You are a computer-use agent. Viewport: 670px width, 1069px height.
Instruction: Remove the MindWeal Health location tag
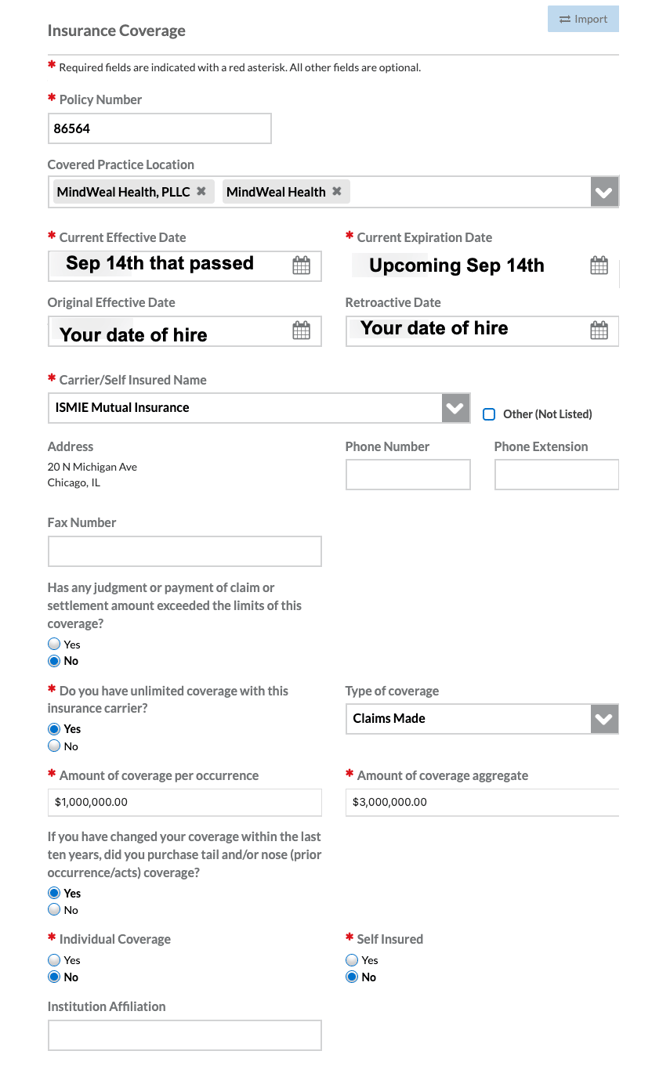[x=337, y=192]
